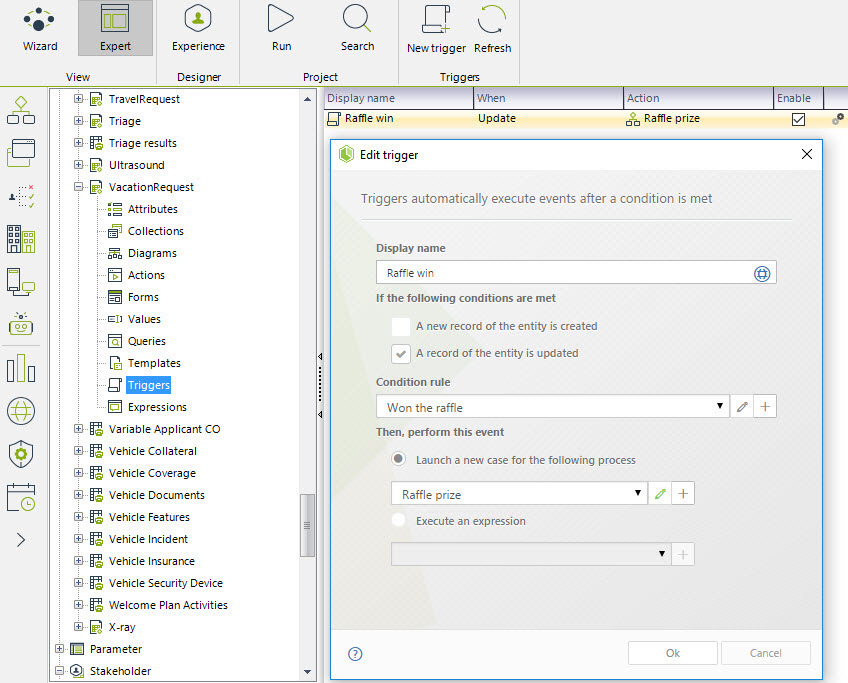Click the gear icon on Raffle win row
The image size is (848, 683).
tap(838, 118)
